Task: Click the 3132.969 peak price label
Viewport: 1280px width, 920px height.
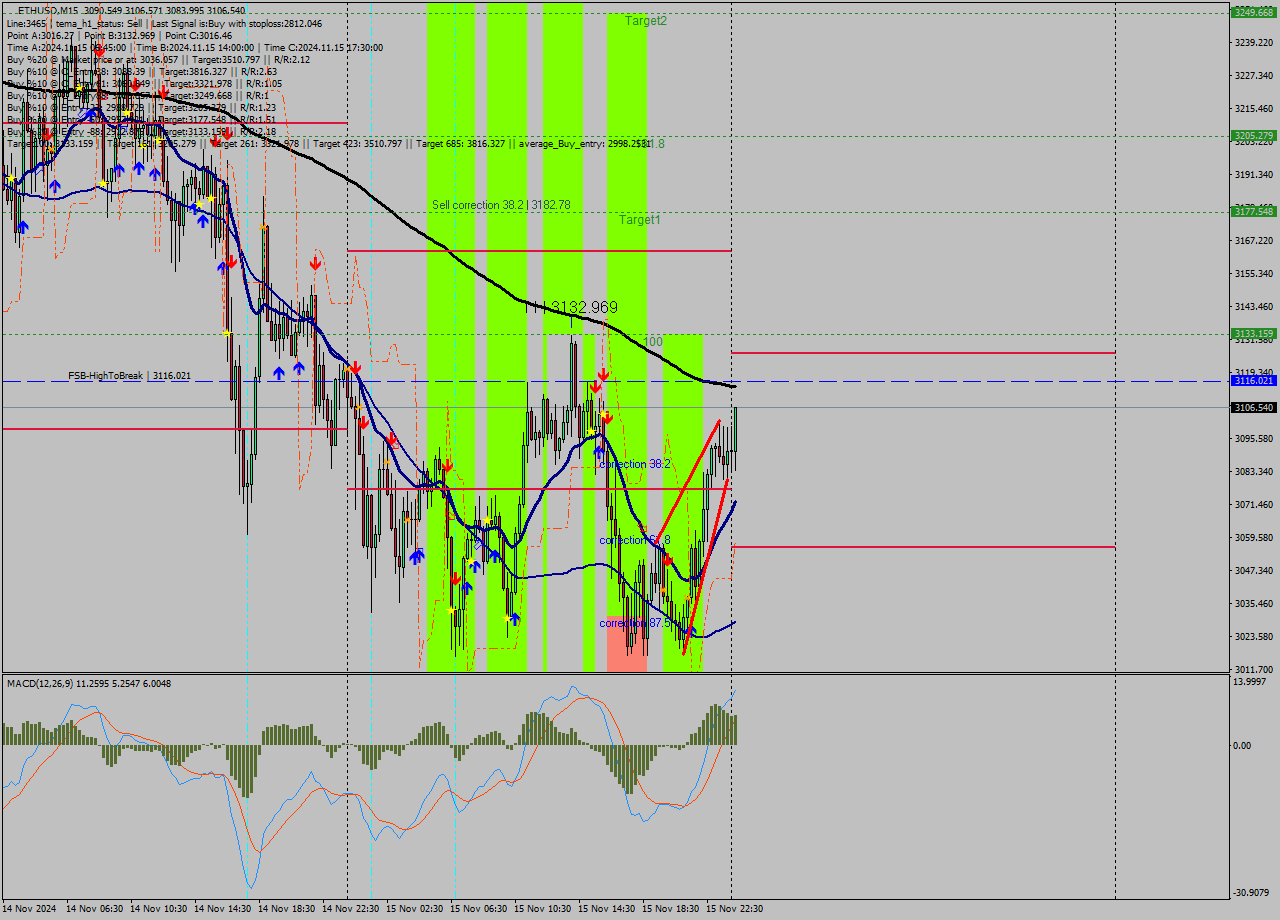Action: (584, 307)
